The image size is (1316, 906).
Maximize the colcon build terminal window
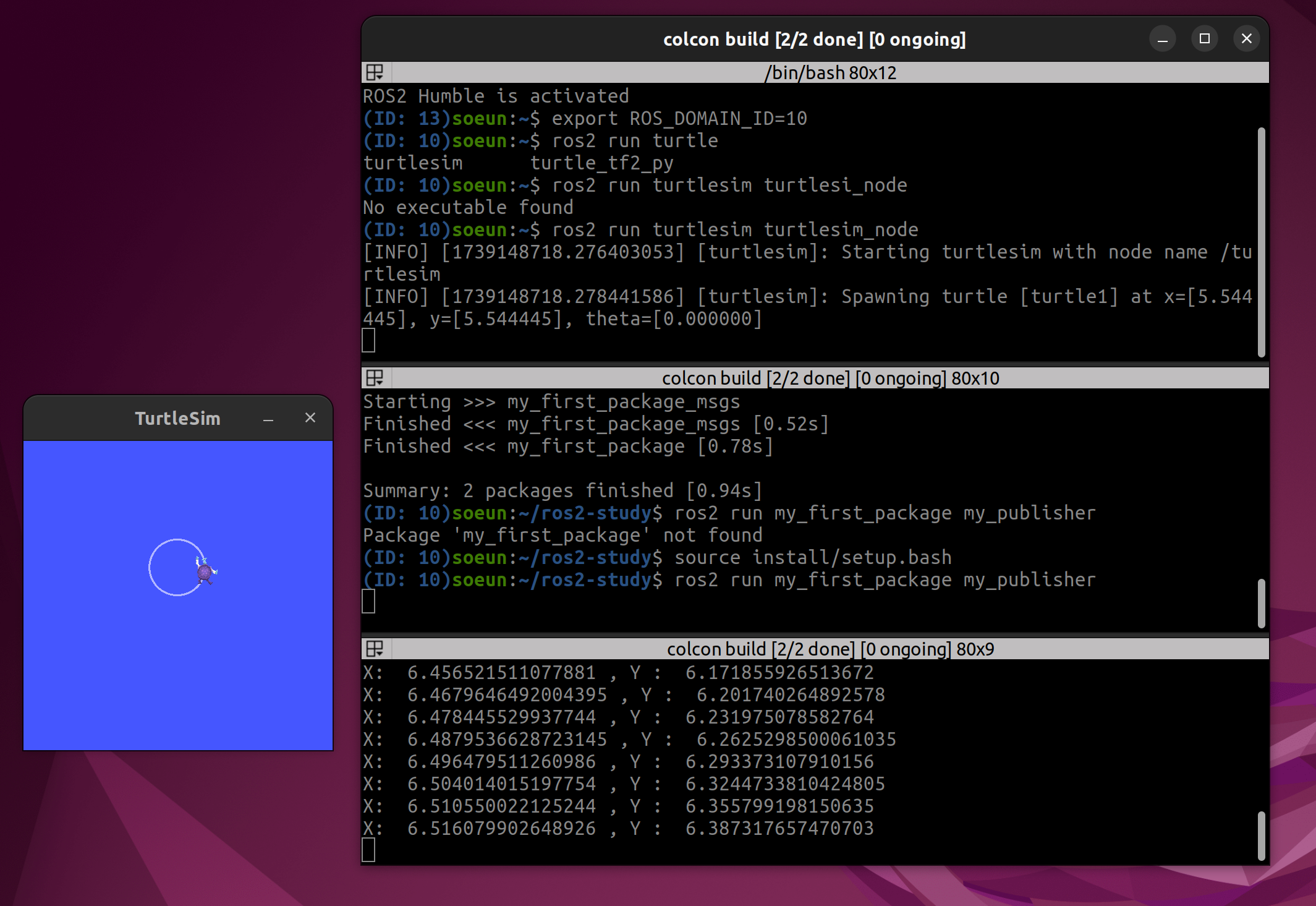(x=1205, y=39)
